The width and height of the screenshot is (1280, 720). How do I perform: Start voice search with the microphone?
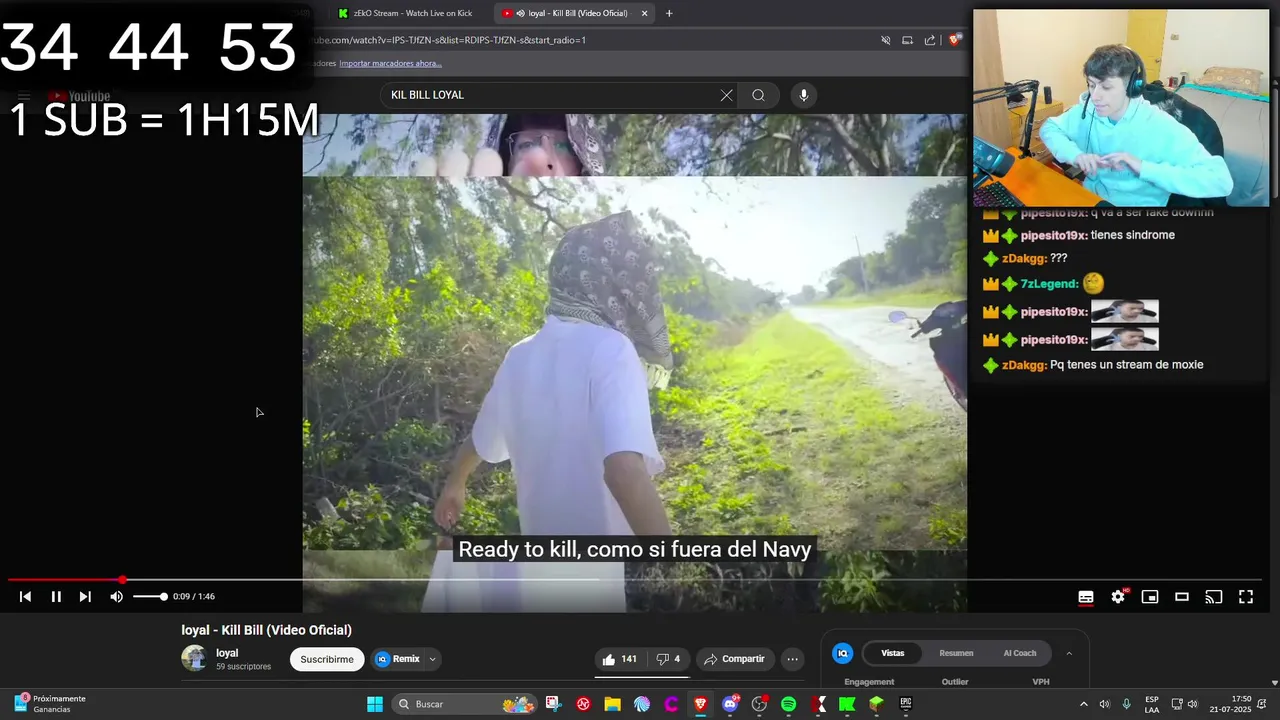pyautogui.click(x=803, y=95)
